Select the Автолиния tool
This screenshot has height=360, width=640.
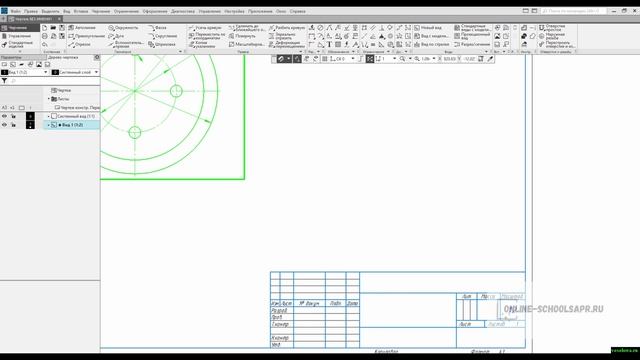point(82,28)
